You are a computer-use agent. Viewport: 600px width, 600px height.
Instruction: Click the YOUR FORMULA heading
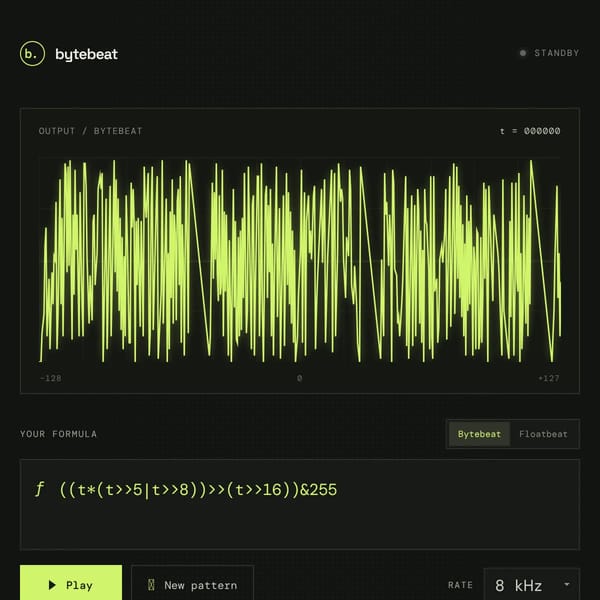[x=59, y=434]
